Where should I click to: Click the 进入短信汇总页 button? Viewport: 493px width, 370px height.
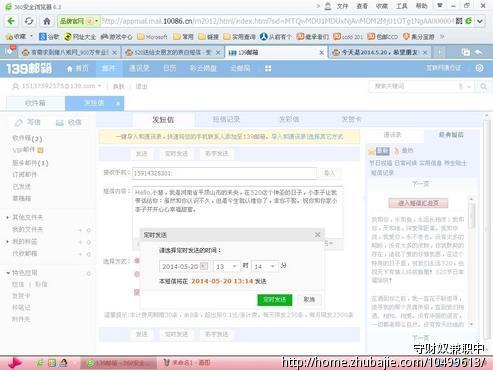click(418, 203)
